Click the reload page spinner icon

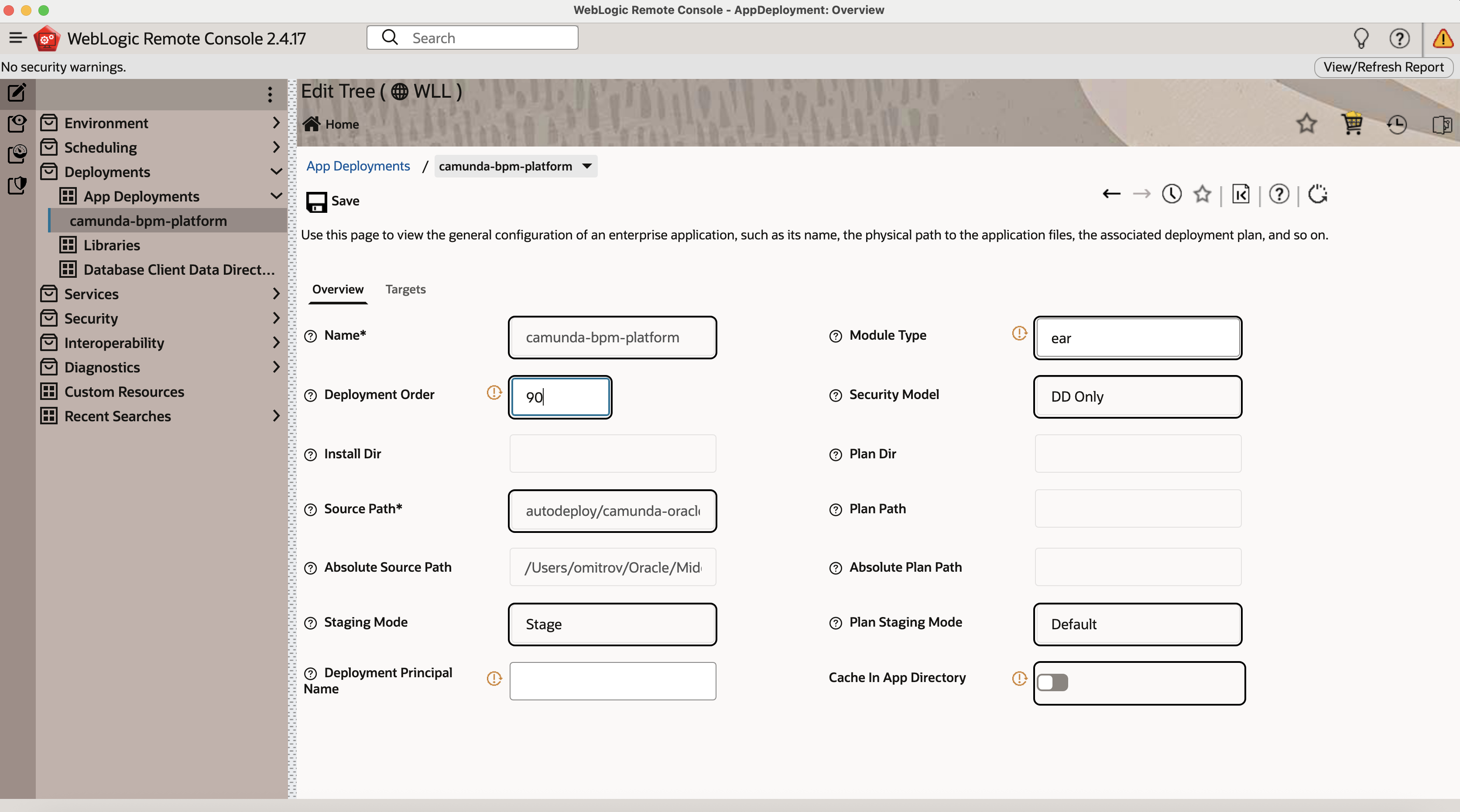tap(1318, 194)
